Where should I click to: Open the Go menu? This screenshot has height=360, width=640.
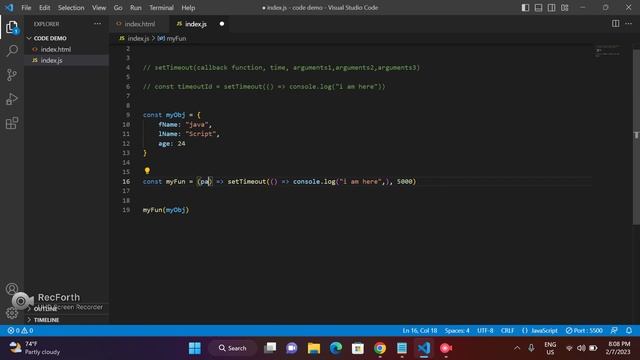(x=118, y=7)
